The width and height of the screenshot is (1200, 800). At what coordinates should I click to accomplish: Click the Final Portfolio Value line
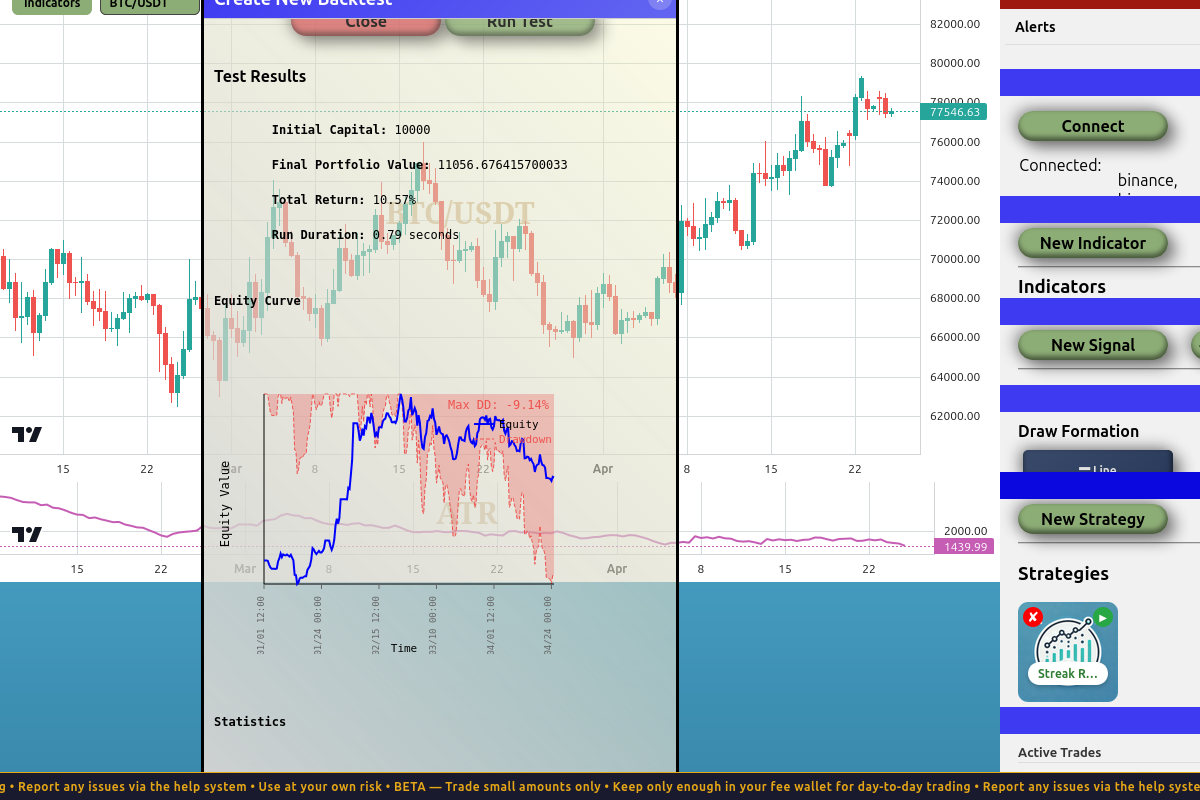419,165
